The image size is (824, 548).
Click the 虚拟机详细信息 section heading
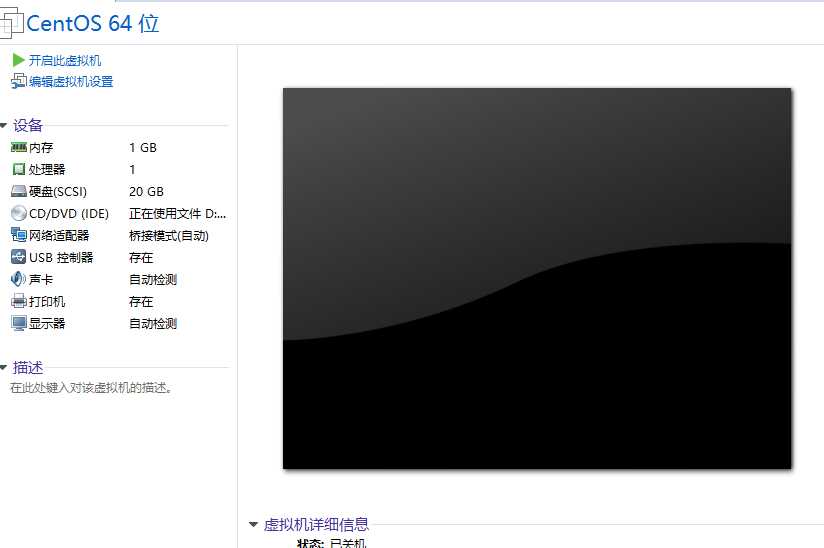316,524
